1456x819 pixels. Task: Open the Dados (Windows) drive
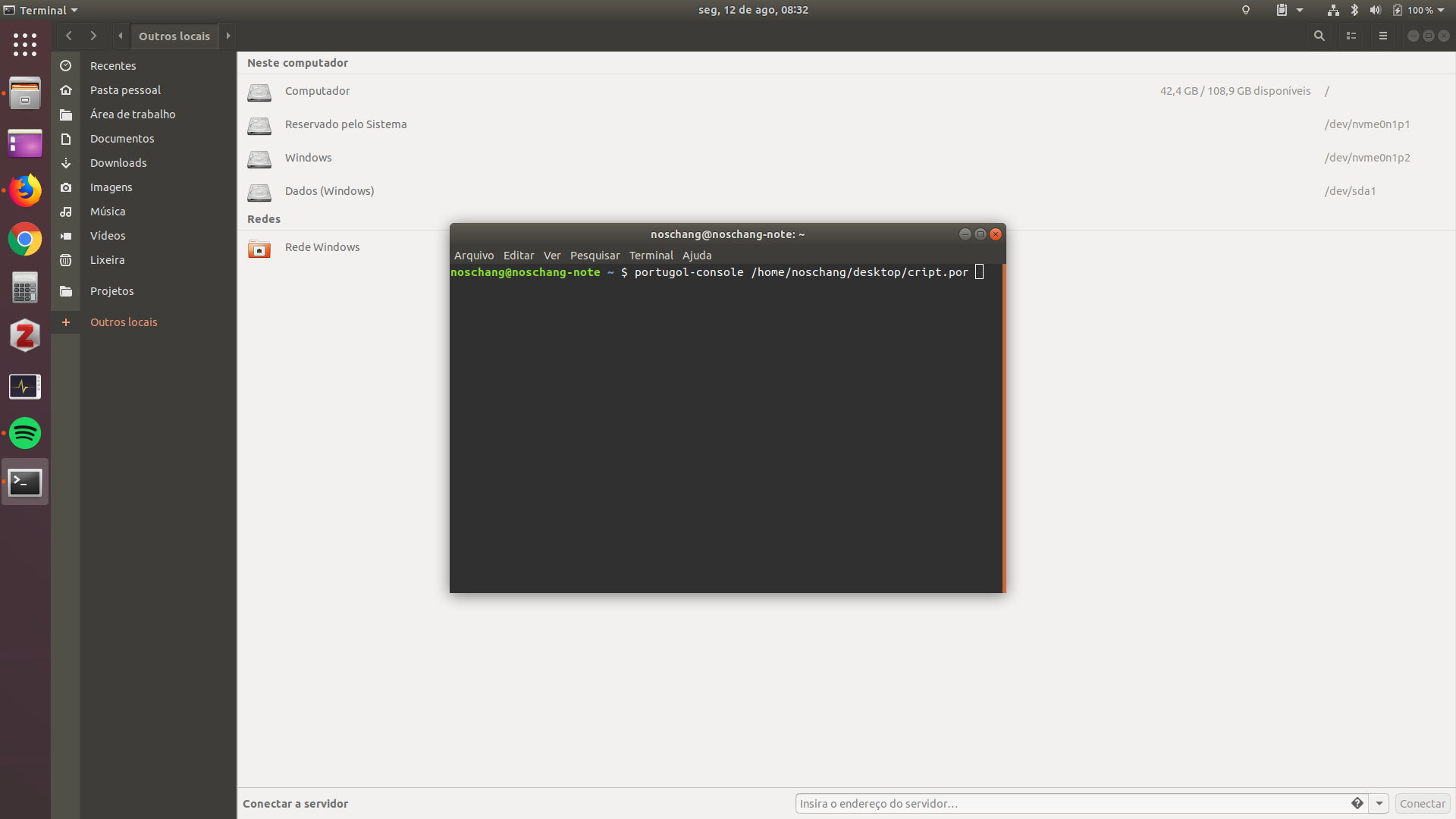point(329,191)
